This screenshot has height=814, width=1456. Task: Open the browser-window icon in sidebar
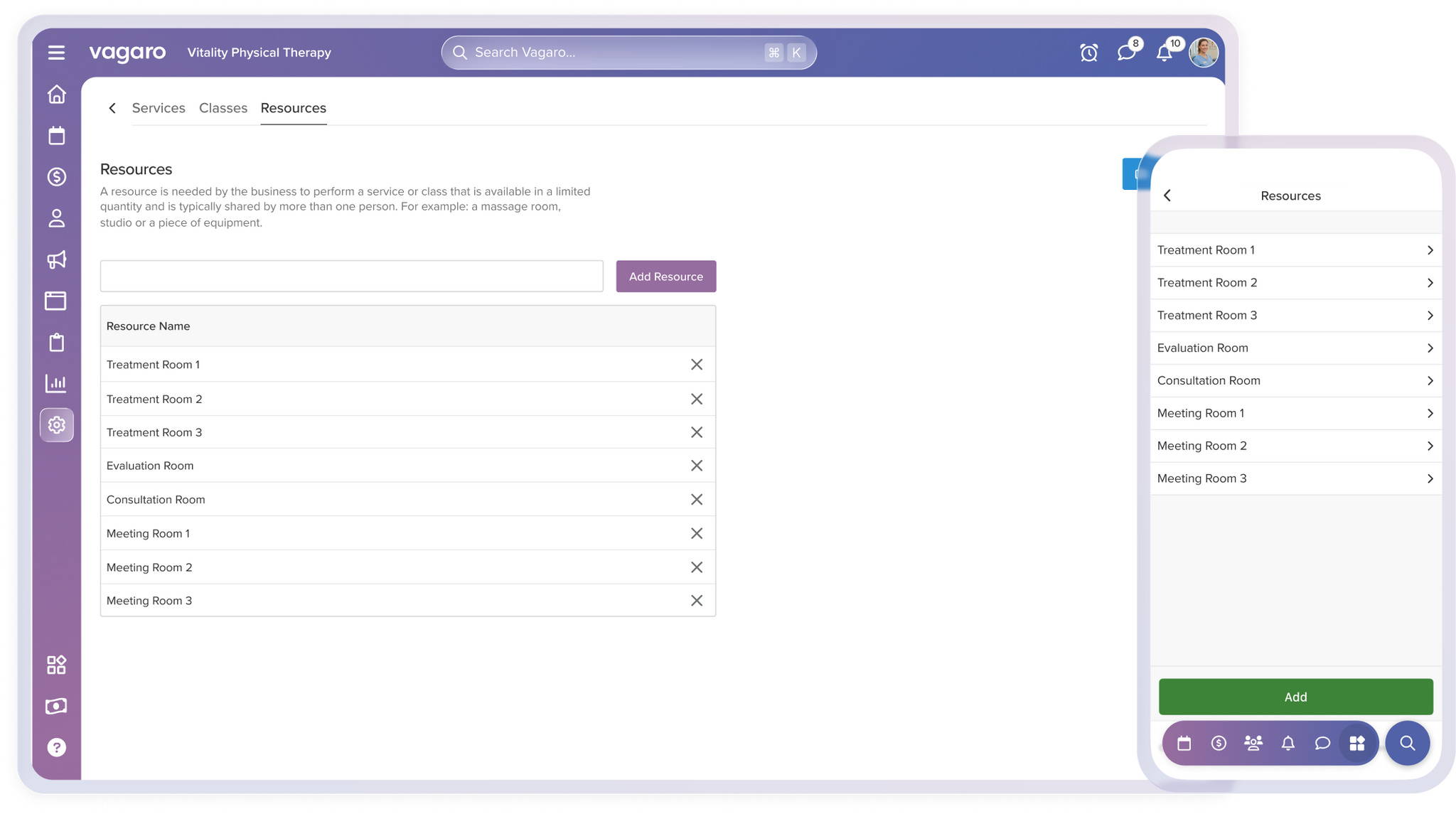point(55,301)
